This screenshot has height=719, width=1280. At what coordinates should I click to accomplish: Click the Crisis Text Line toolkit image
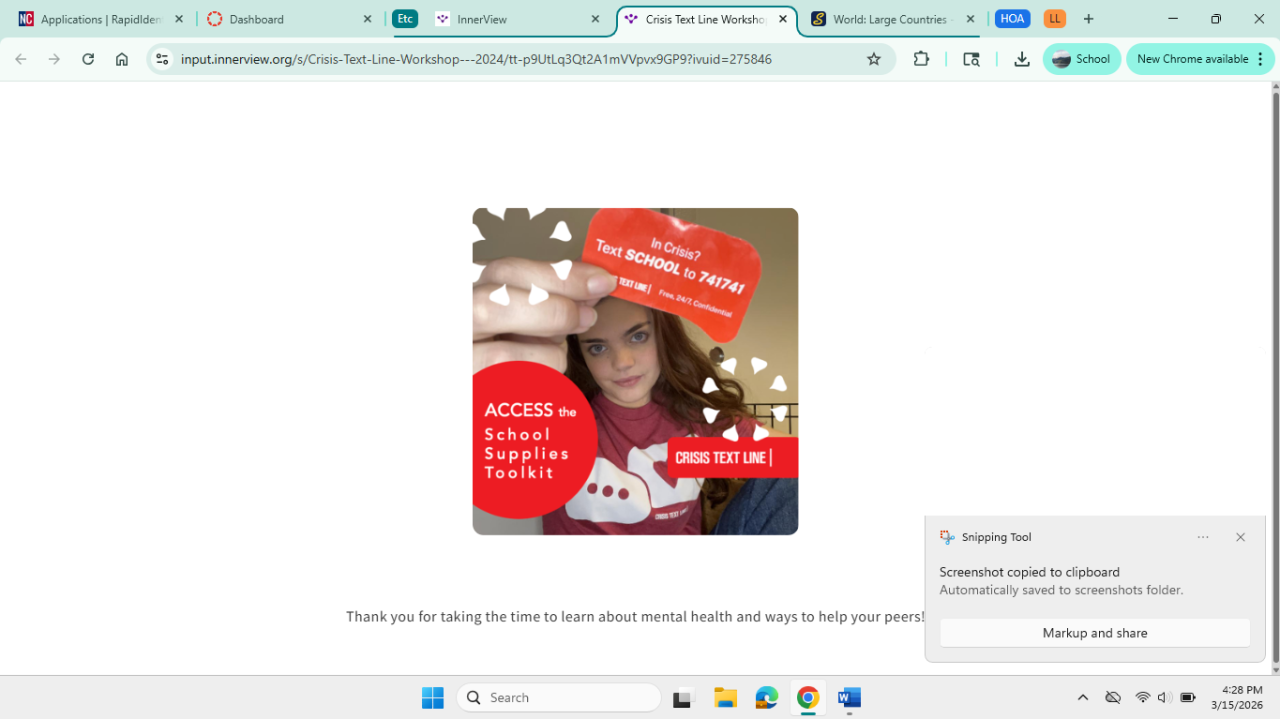click(635, 371)
